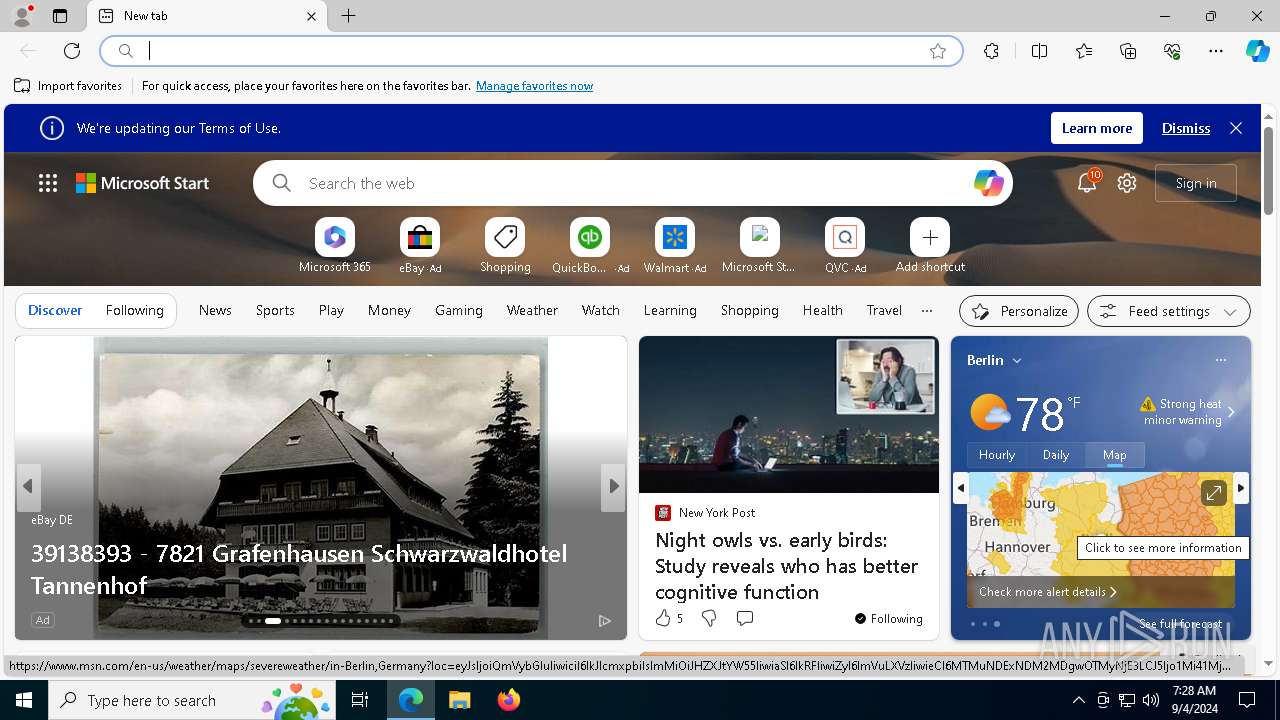The width and height of the screenshot is (1280, 720).
Task: Open File Explorer from taskbar
Action: coord(459,700)
